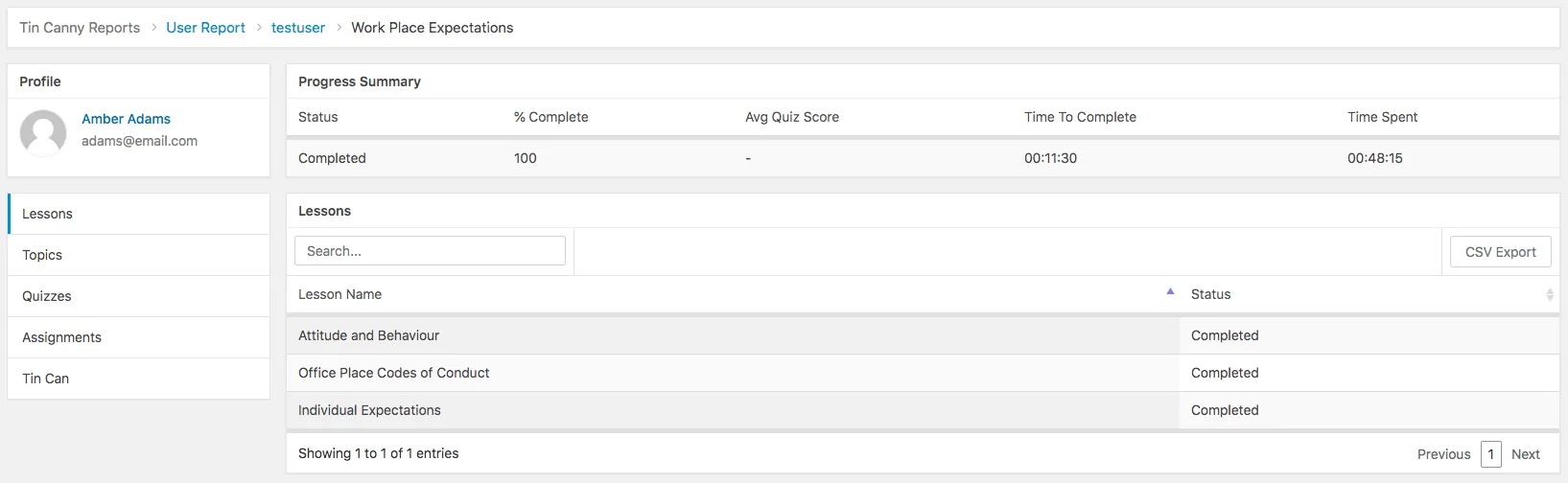Export lessons with CSV Export button
The width and height of the screenshot is (1568, 483).
(1500, 252)
